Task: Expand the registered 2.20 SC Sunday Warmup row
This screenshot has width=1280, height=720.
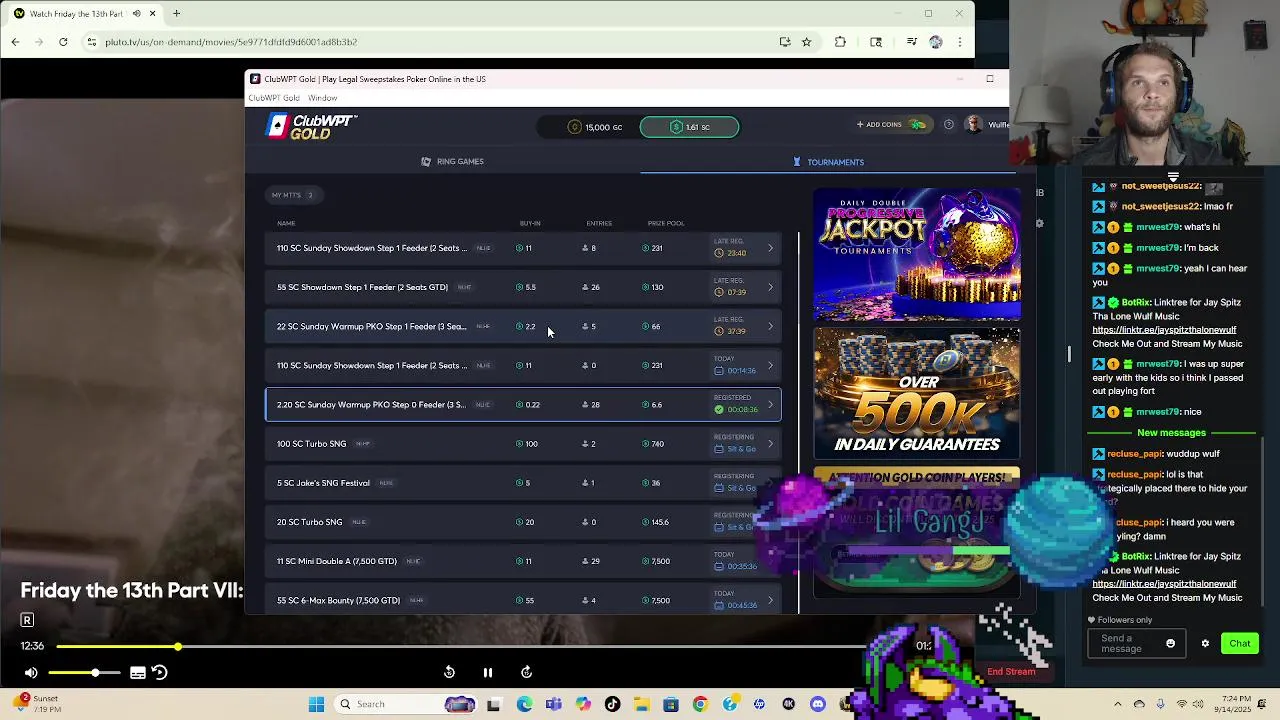Action: 770,405
